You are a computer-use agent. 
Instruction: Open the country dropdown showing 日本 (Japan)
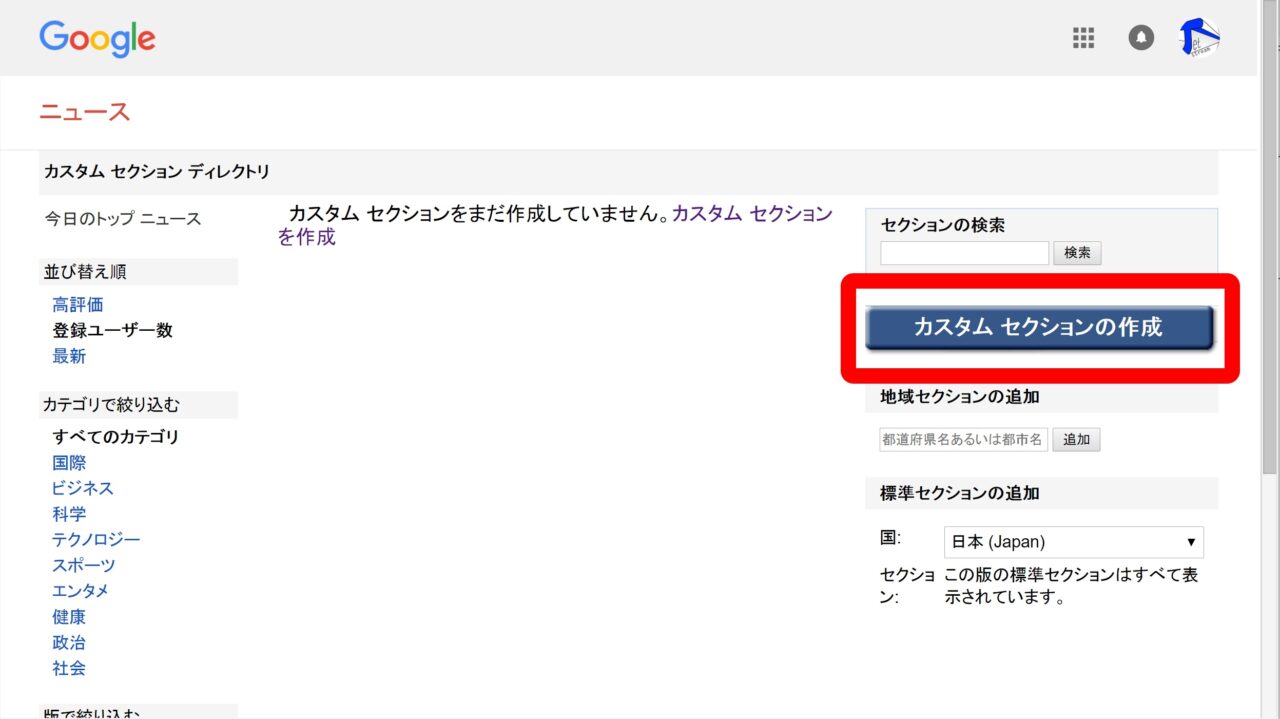tap(1073, 542)
